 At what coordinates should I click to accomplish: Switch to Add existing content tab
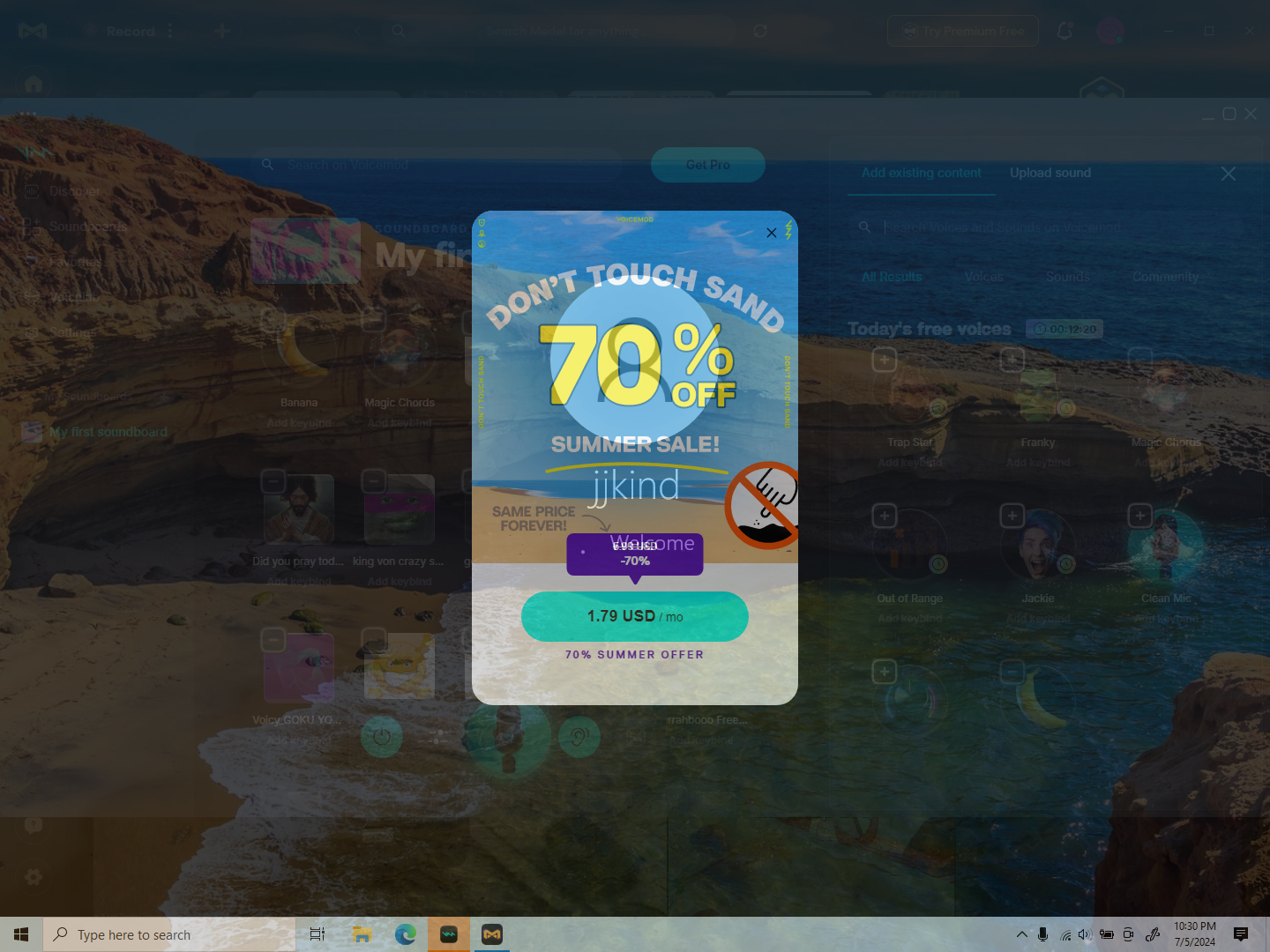click(x=922, y=173)
